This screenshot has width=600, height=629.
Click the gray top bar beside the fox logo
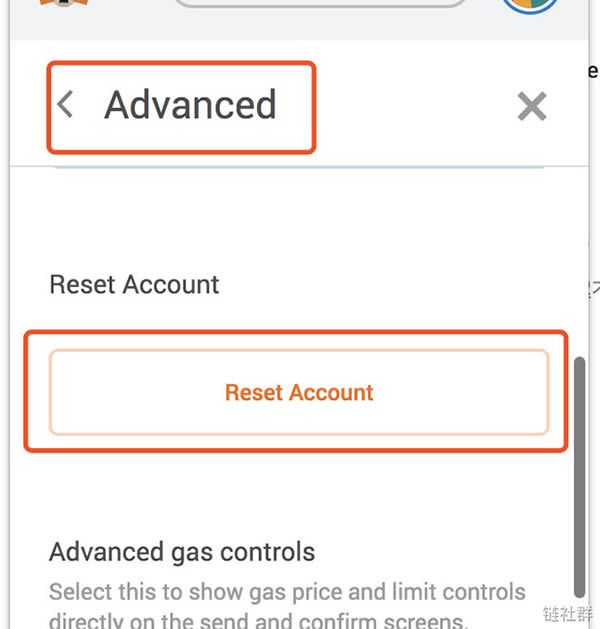(130, 20)
